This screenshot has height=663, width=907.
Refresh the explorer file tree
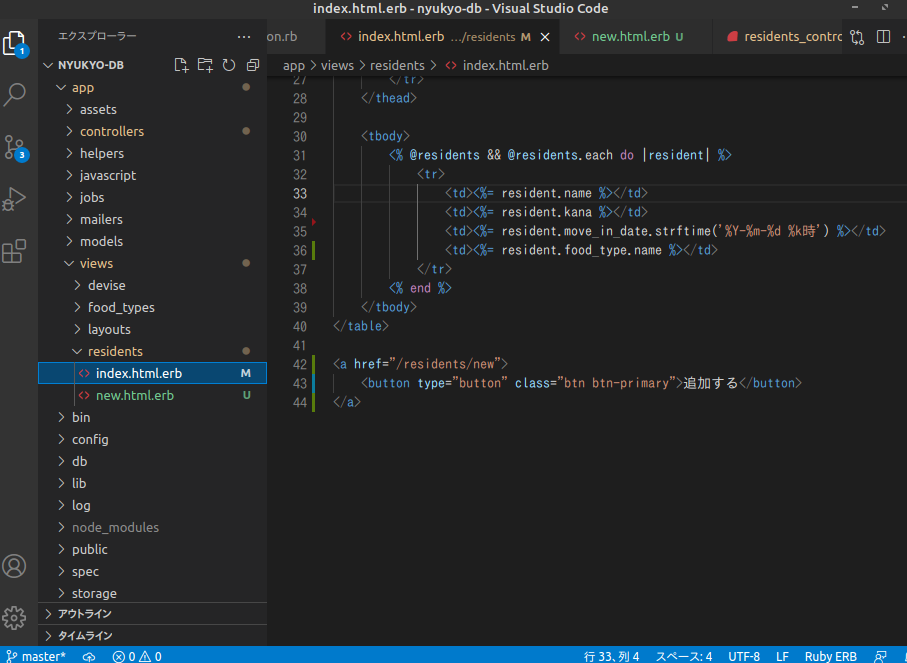229,65
